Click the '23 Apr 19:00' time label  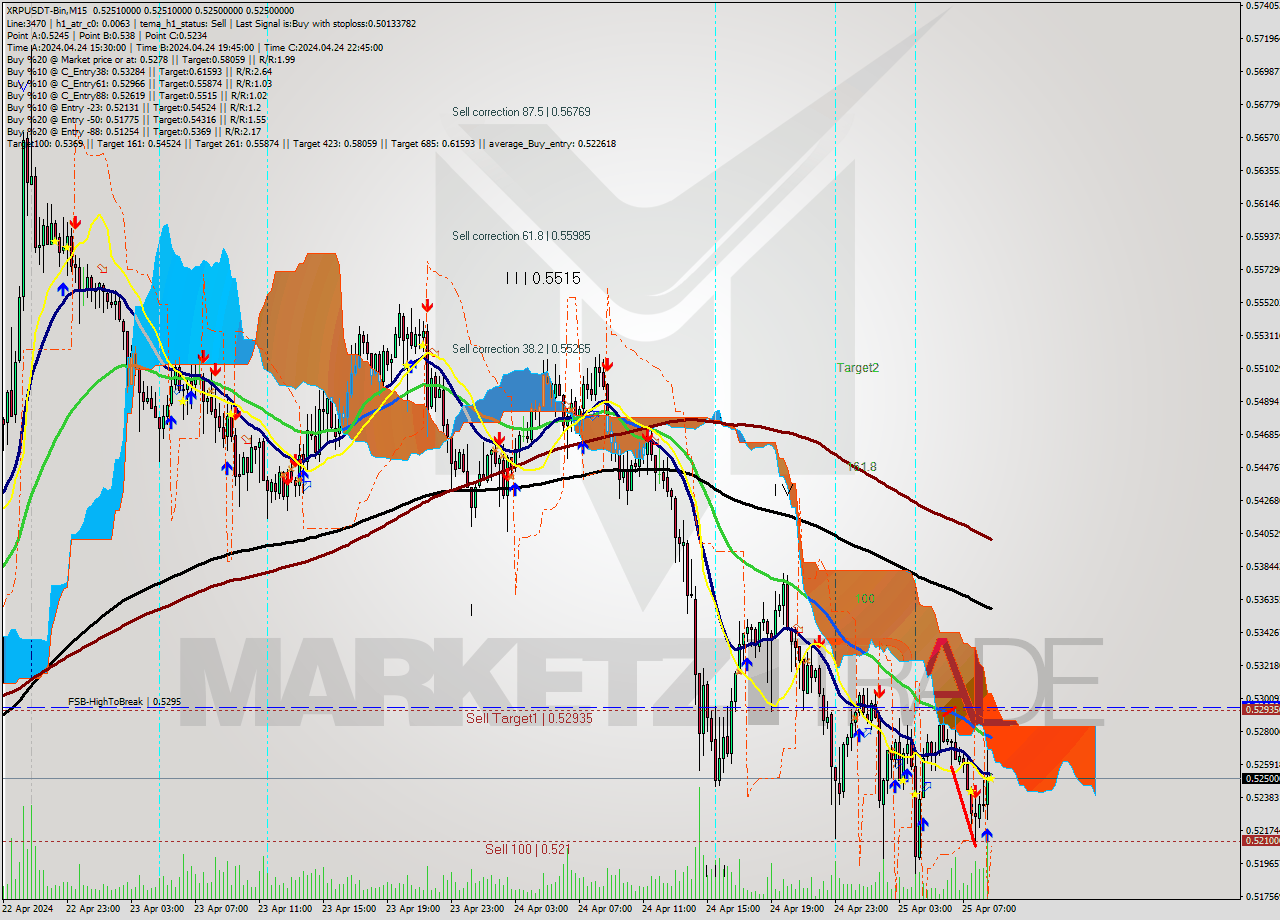(414, 910)
